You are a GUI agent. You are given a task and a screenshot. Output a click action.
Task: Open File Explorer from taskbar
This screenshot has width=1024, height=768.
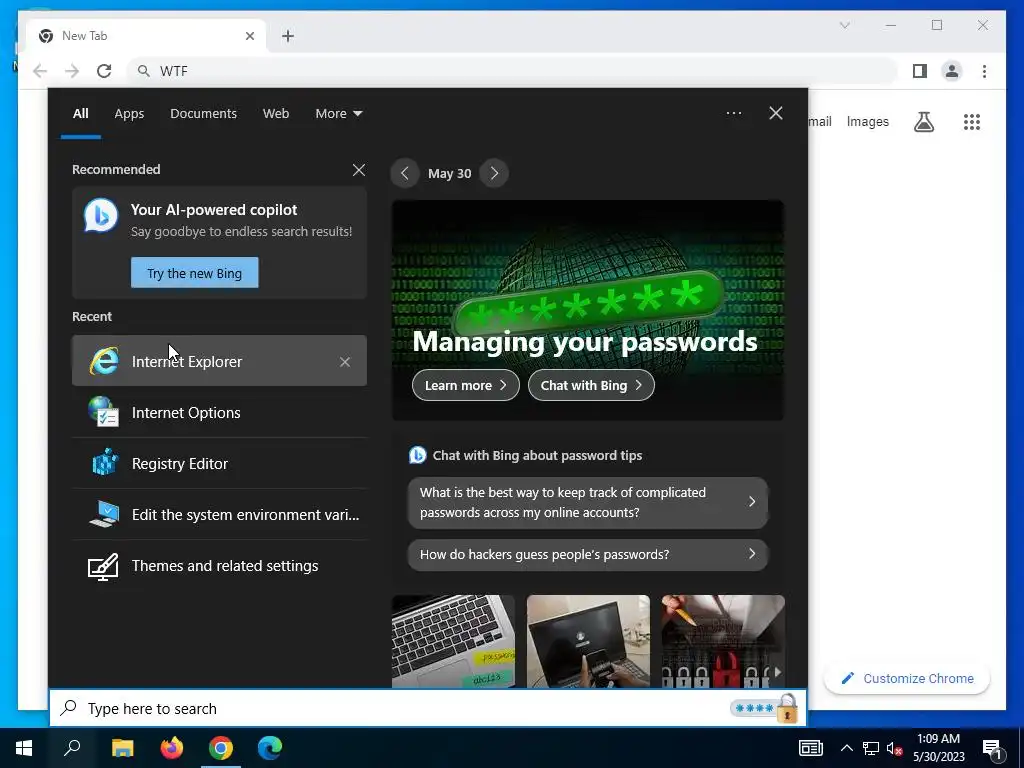[x=122, y=748]
